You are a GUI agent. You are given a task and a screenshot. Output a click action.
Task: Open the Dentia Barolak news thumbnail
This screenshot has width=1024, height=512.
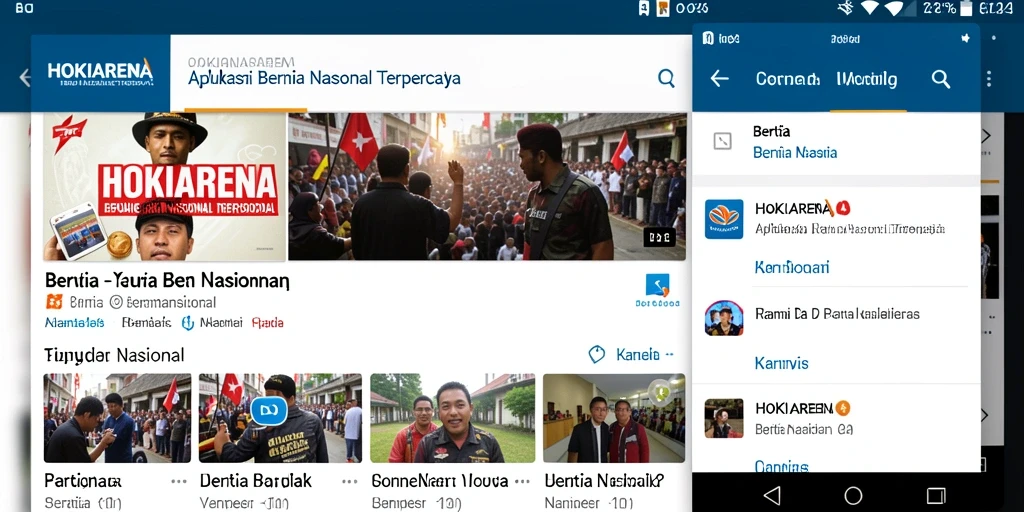click(280, 418)
